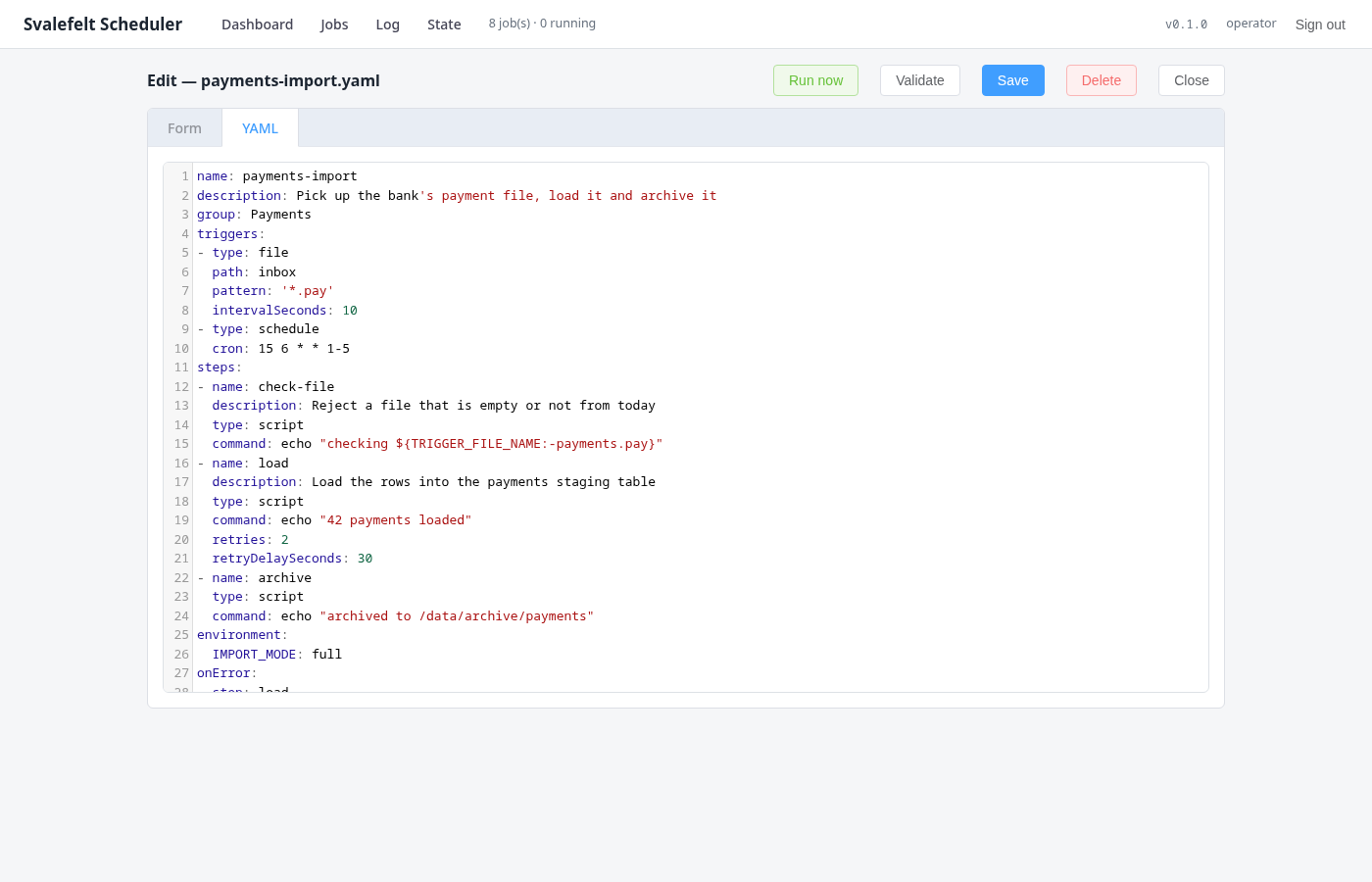1372x882 pixels.
Task: Sign out of the scheduler
Action: (1320, 24)
